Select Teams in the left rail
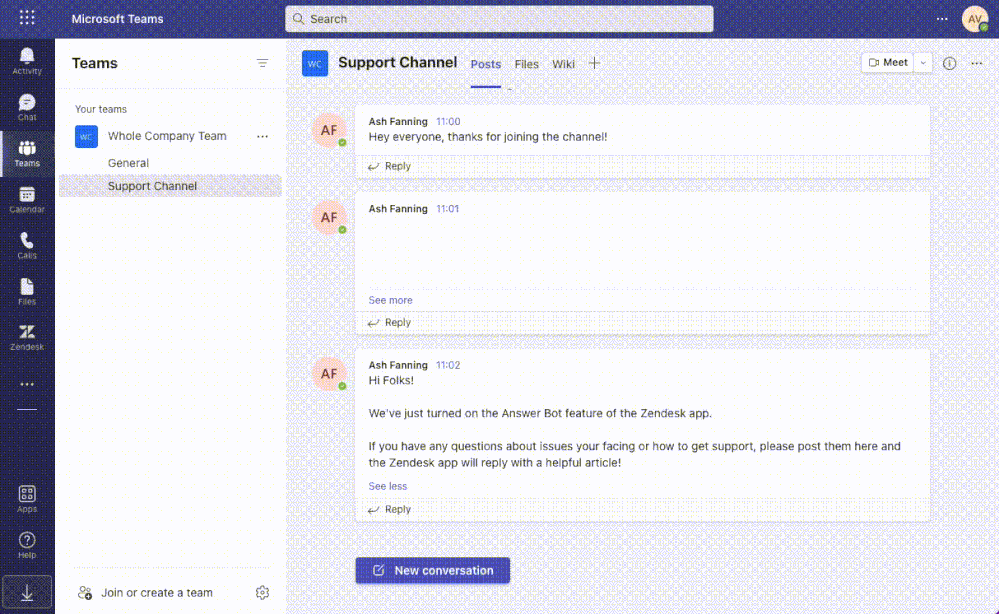Screen dimensions: 999x614 click(x=27, y=154)
